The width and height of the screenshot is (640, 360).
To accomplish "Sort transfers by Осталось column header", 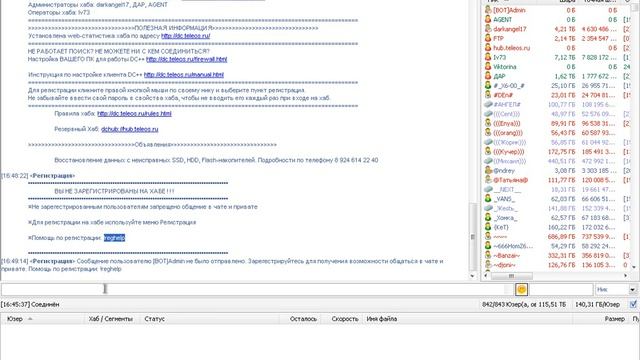I will (x=300, y=319).
